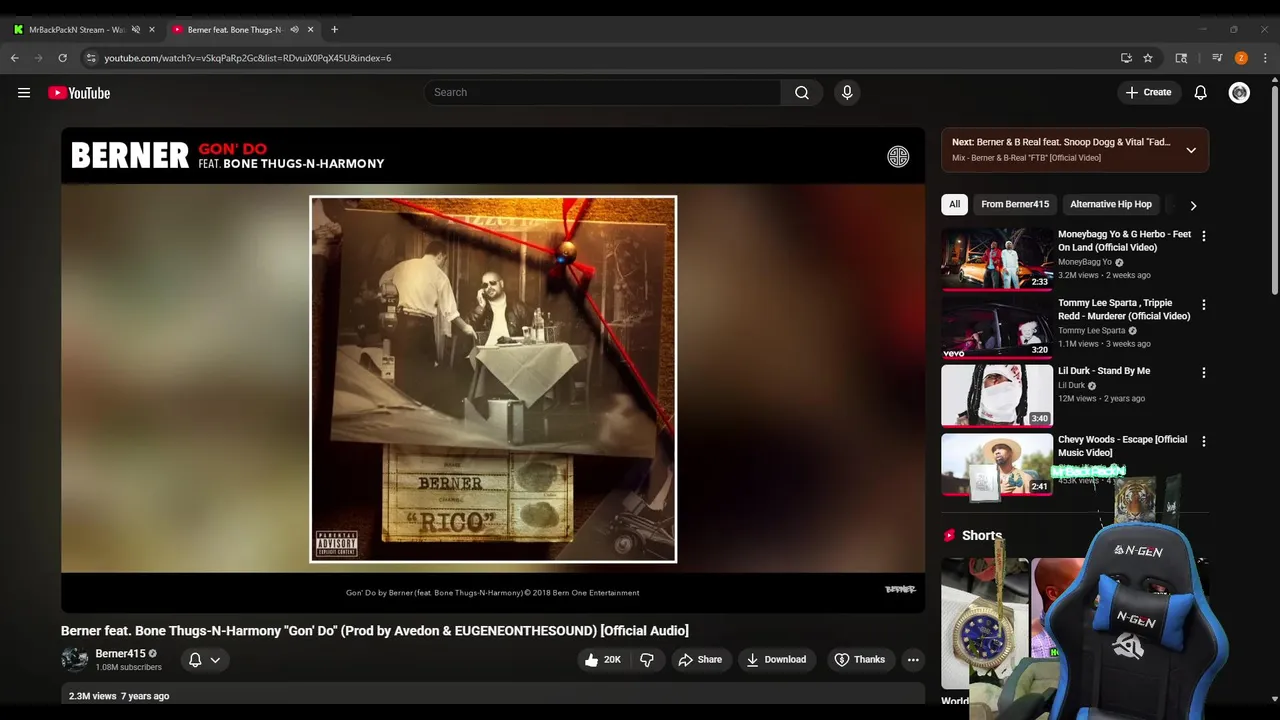Image resolution: width=1280 pixels, height=720 pixels.
Task: Download the video
Action: 776,660
